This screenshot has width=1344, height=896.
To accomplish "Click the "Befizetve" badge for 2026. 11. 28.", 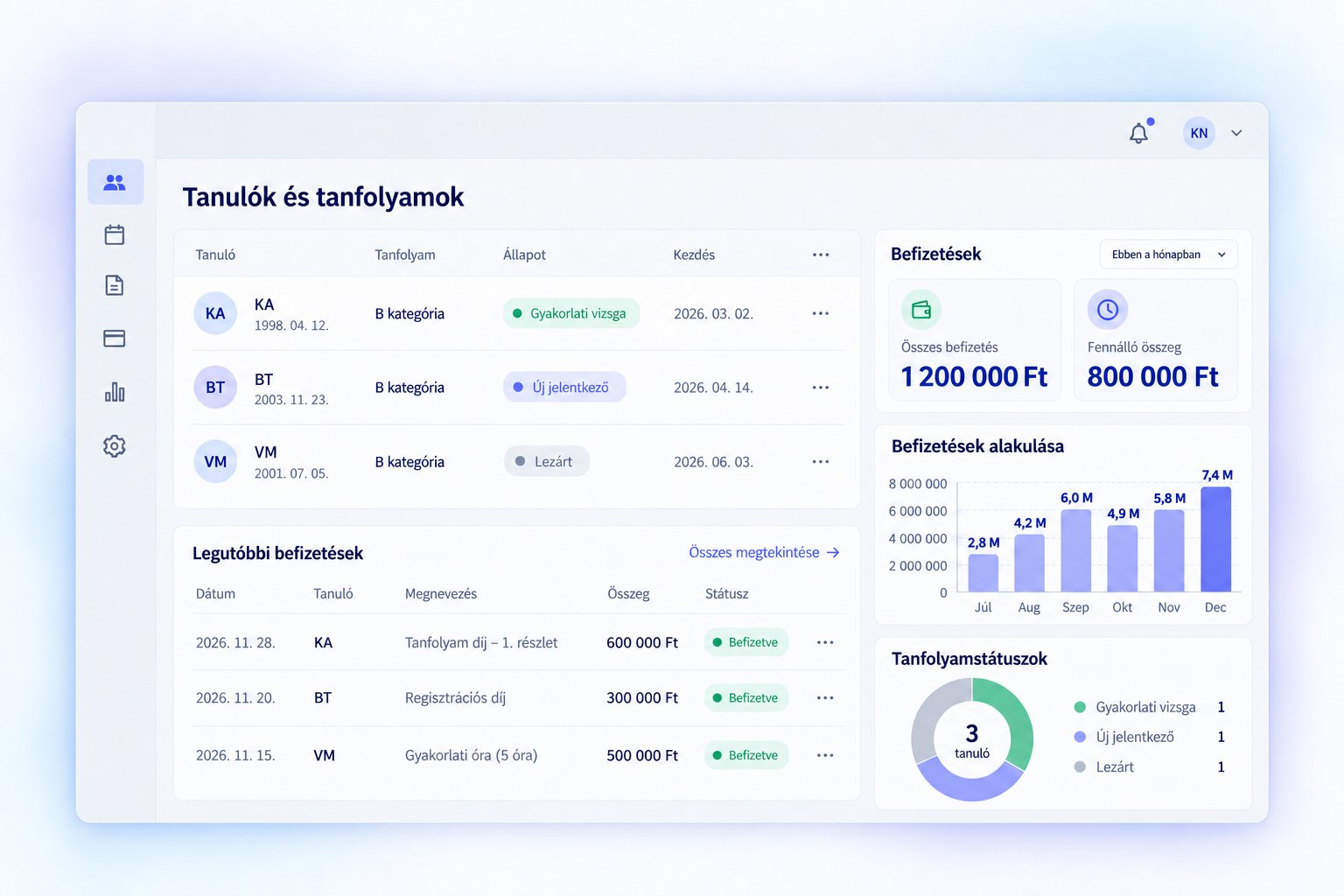I will click(x=746, y=642).
